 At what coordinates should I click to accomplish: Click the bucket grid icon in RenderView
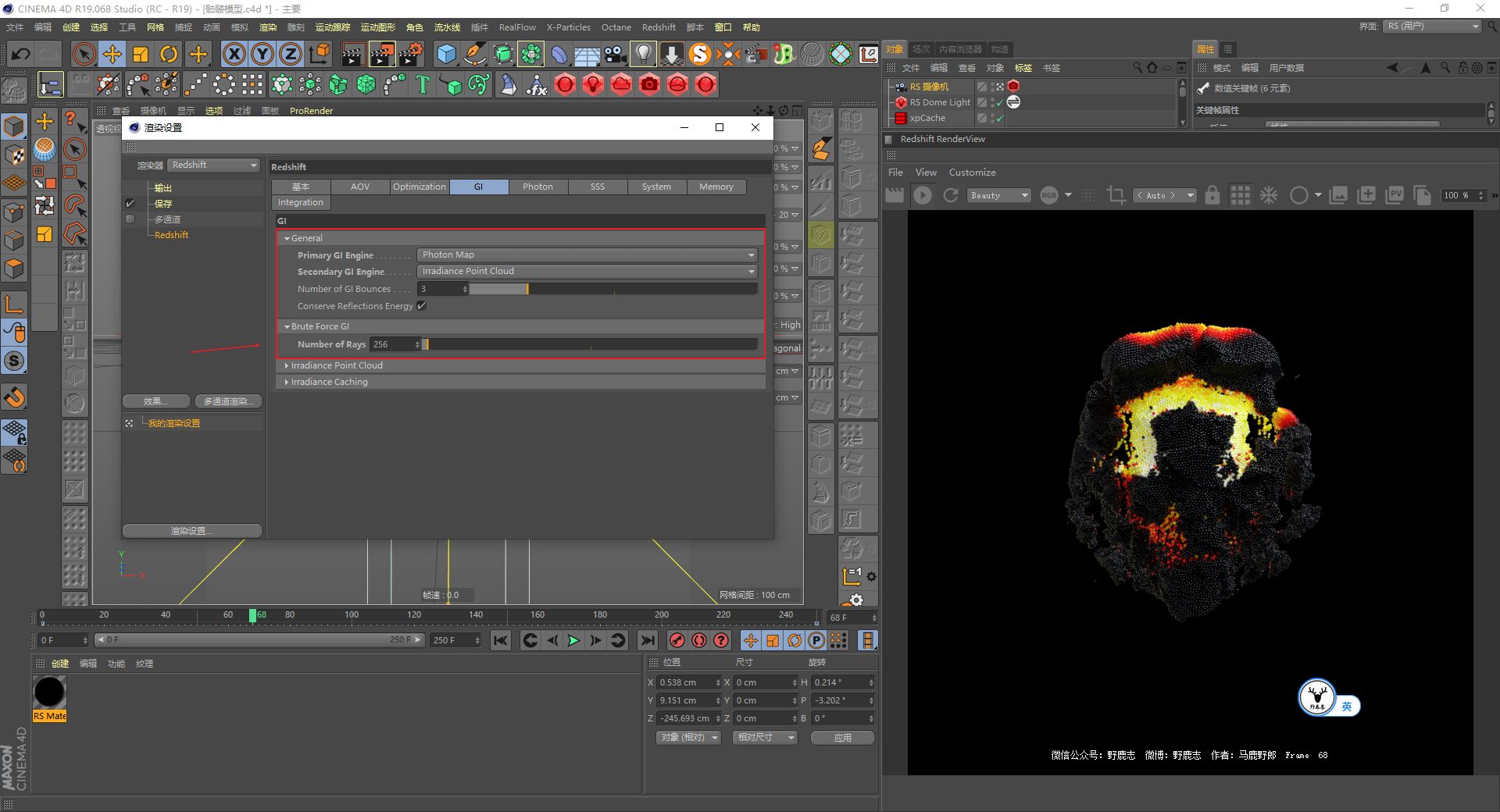pyautogui.click(x=1240, y=195)
